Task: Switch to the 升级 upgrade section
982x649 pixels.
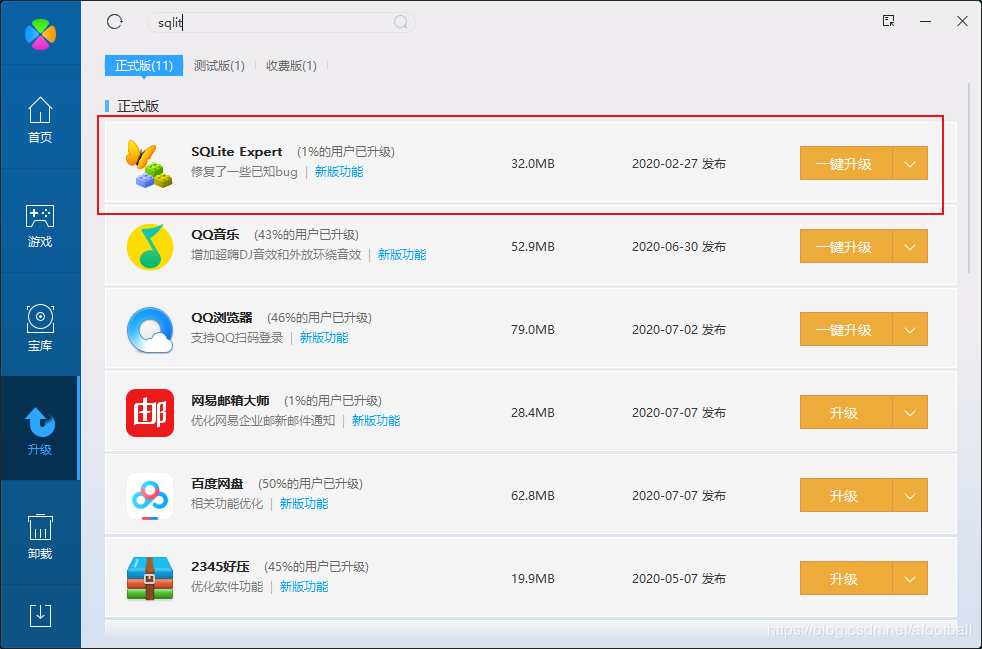Action: click(x=40, y=427)
